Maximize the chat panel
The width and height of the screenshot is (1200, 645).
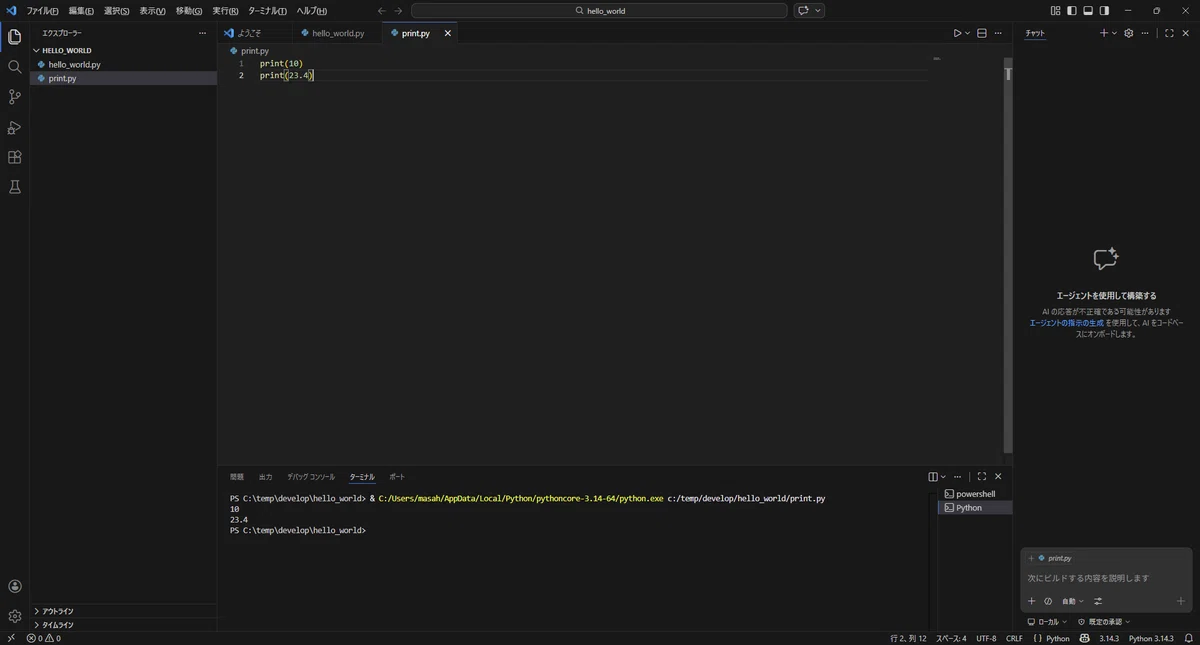pyautogui.click(x=1169, y=33)
